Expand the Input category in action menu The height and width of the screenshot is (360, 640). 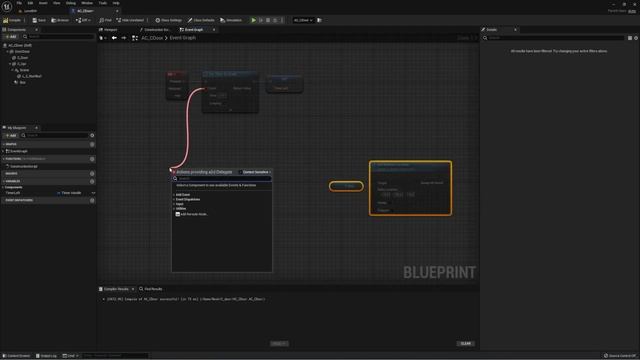click(x=174, y=204)
